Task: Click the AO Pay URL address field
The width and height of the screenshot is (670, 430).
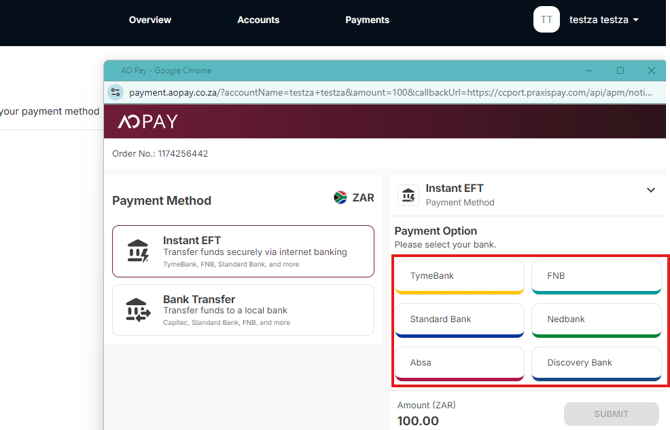Action: click(x=390, y=92)
